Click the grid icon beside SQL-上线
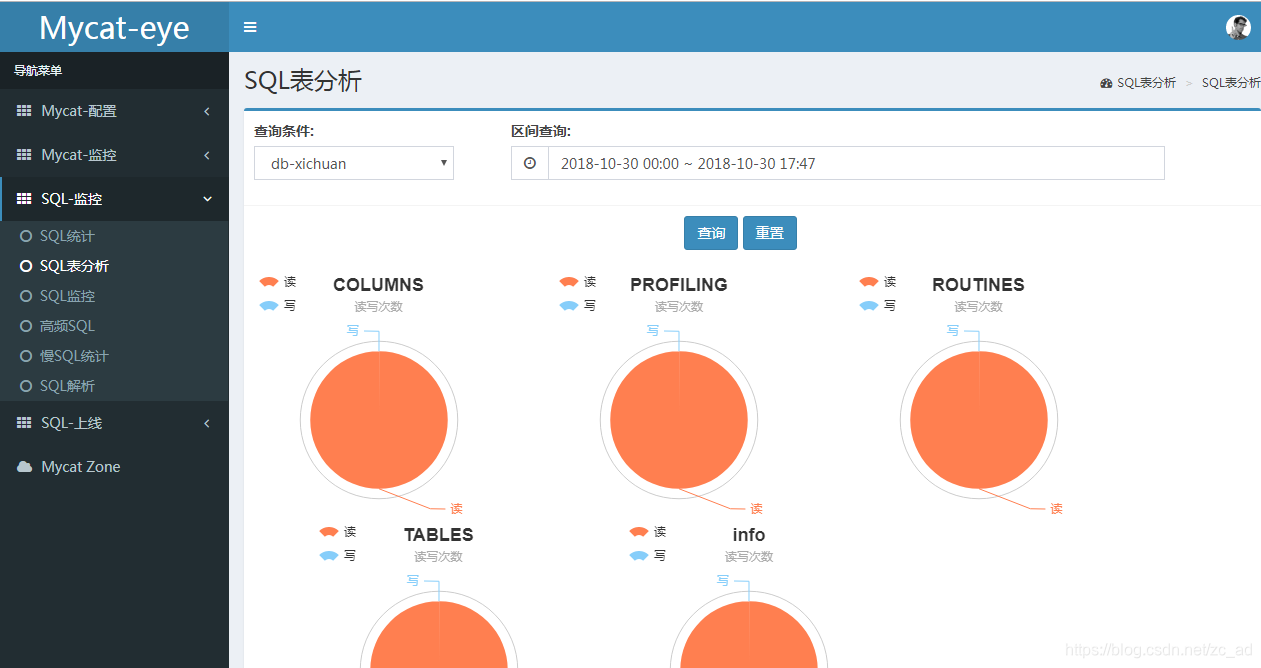 point(24,423)
